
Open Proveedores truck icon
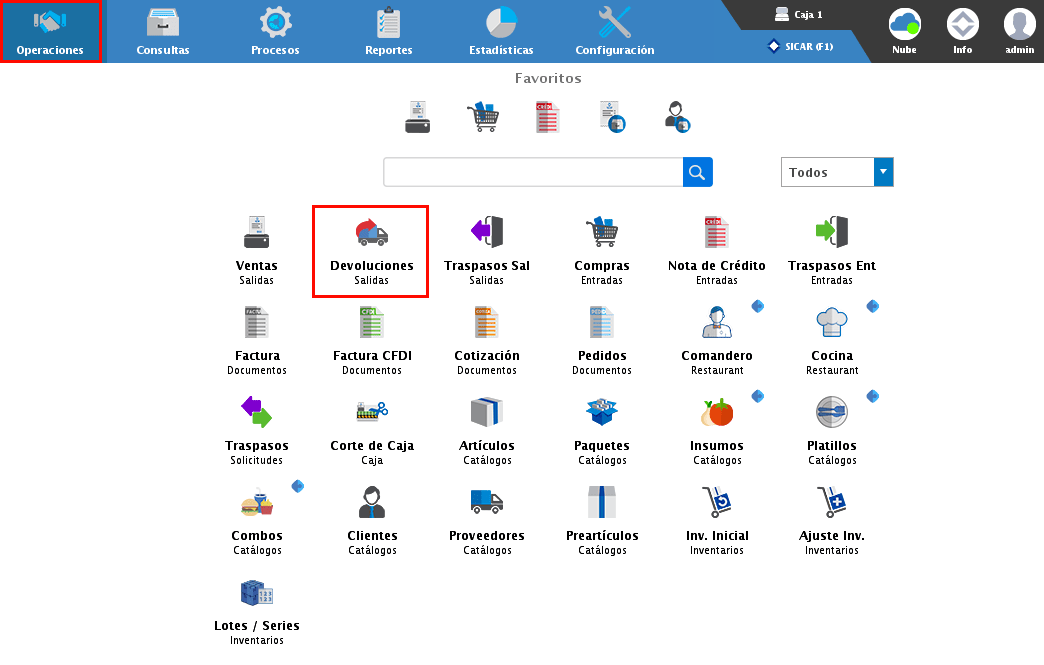(x=486, y=501)
